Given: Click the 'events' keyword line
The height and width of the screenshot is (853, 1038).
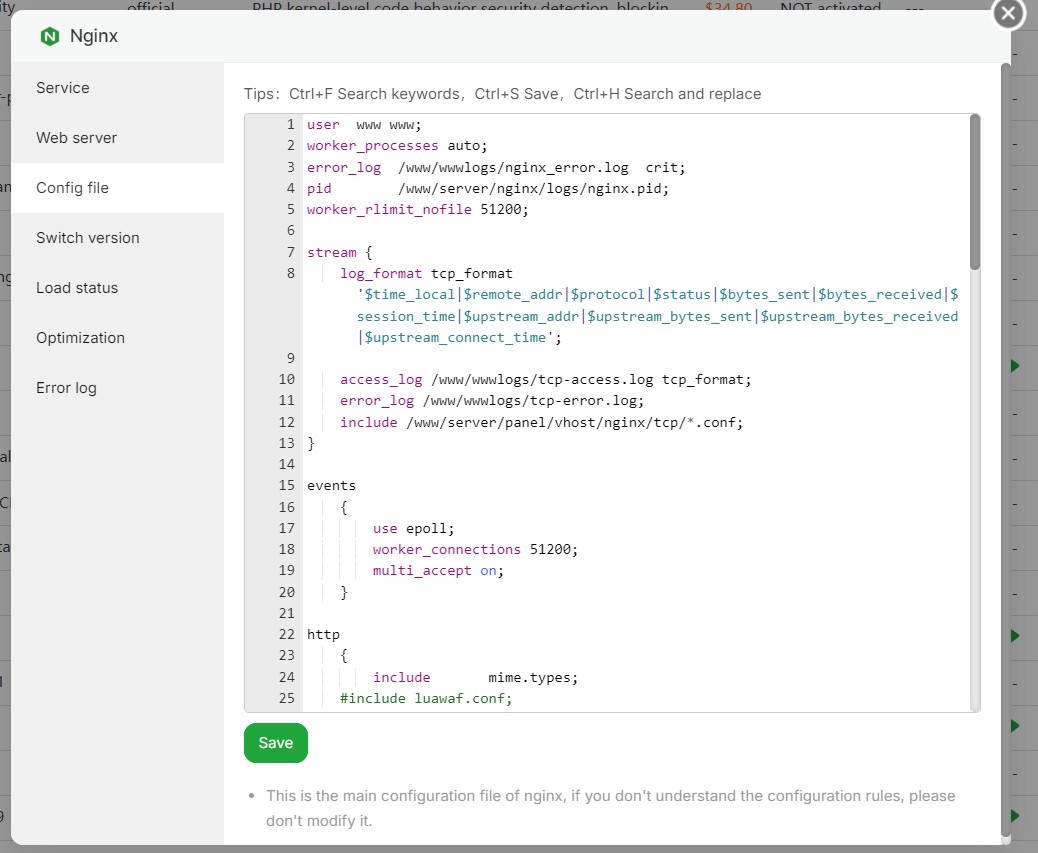Looking at the screenshot, I should tap(331, 486).
